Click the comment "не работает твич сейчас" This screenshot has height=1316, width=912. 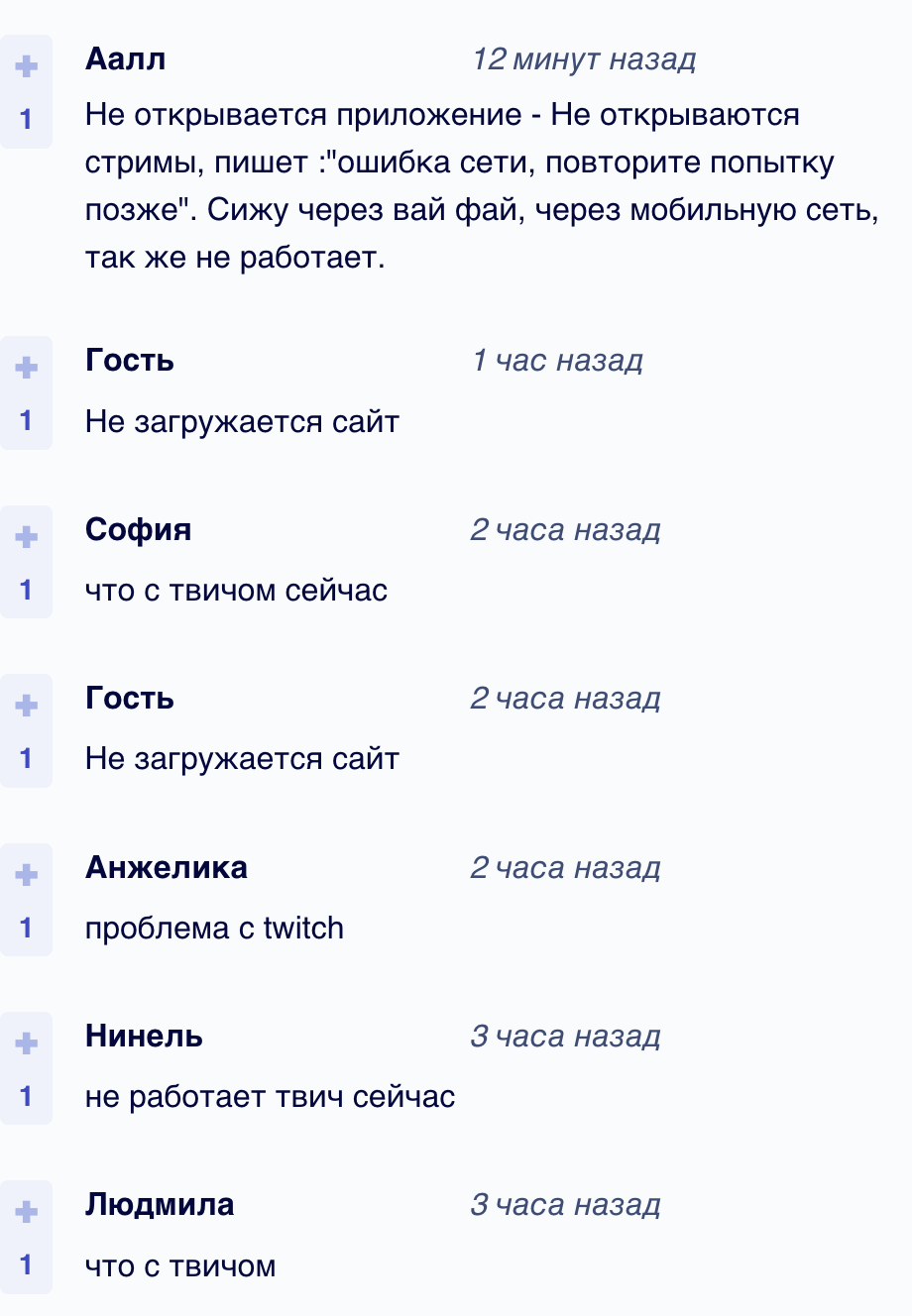[x=270, y=1097]
